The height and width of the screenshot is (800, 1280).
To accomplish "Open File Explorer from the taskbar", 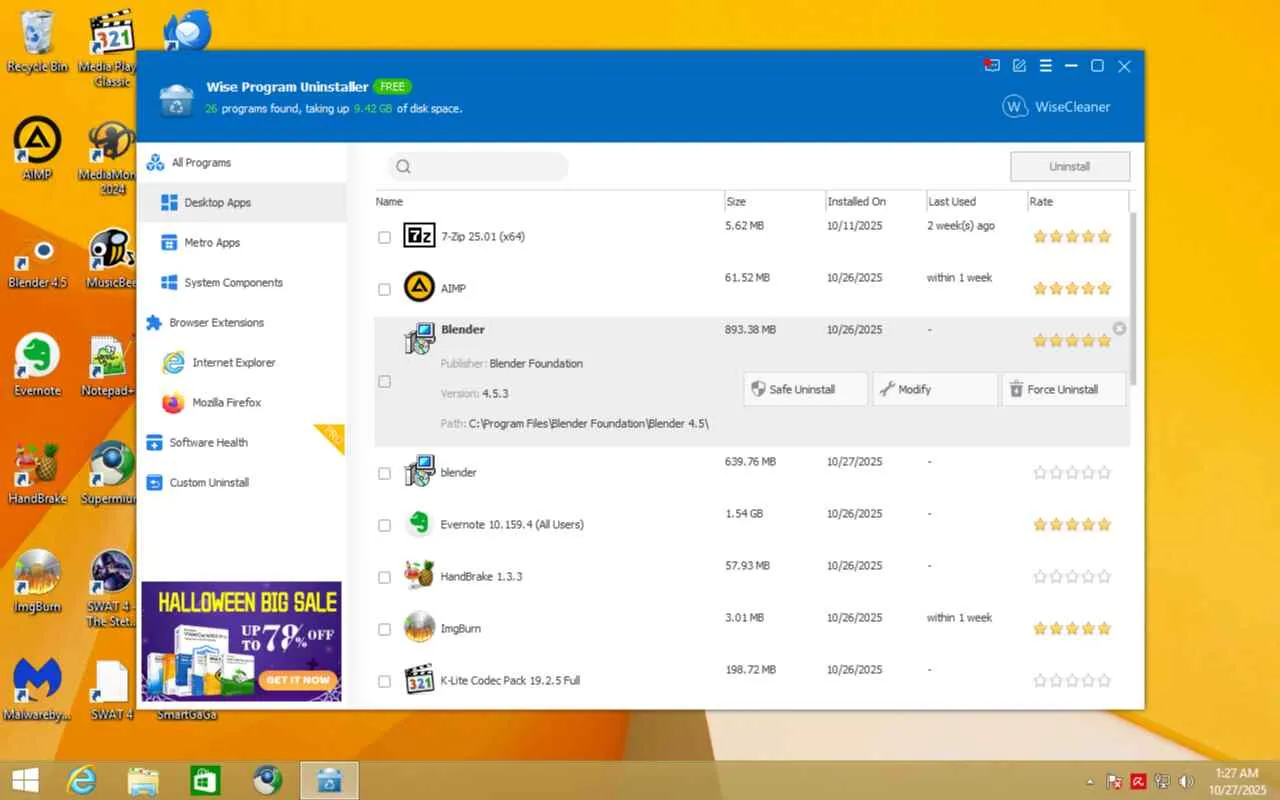I will [x=143, y=779].
